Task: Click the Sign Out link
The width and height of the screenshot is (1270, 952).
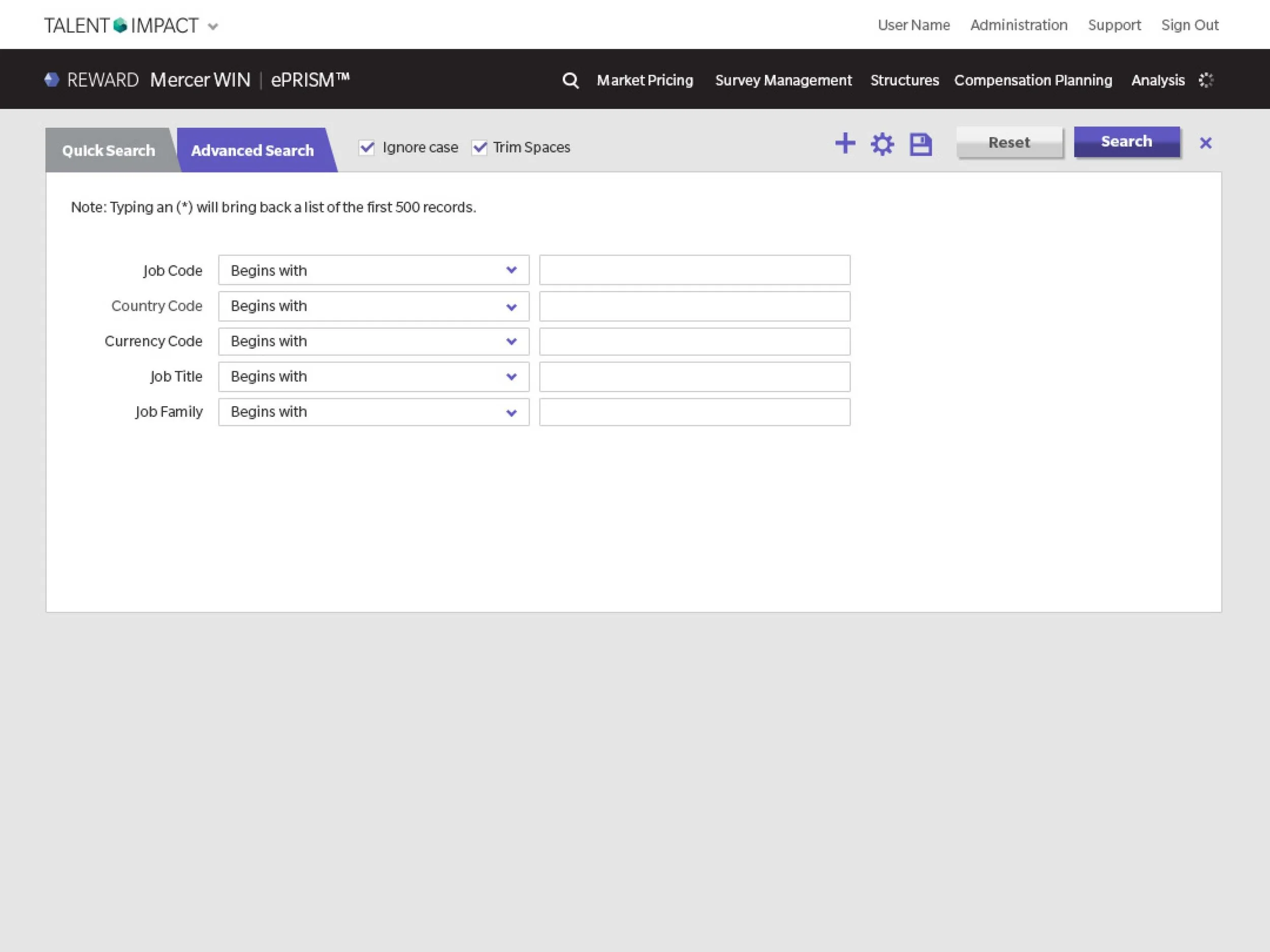Action: [1190, 26]
